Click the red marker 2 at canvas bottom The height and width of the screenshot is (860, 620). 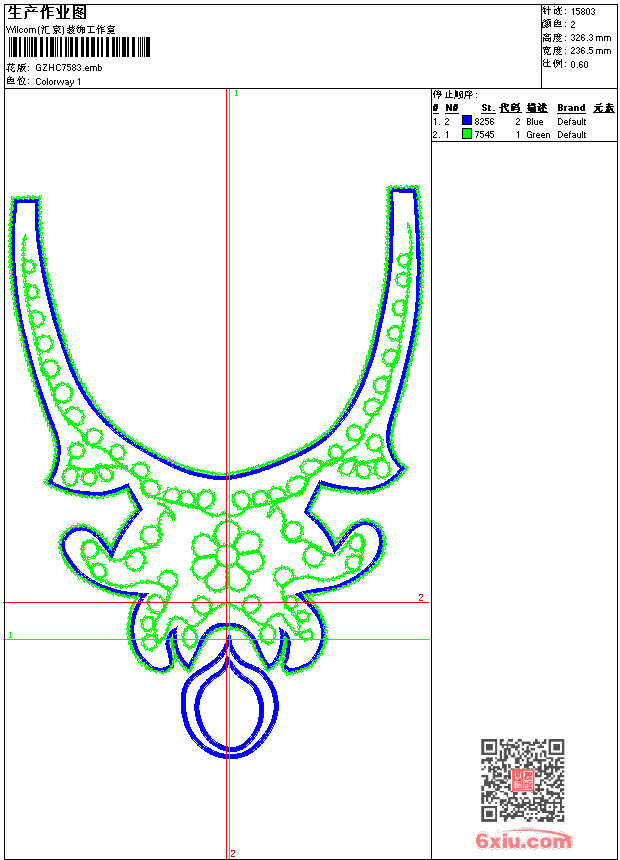233,853
